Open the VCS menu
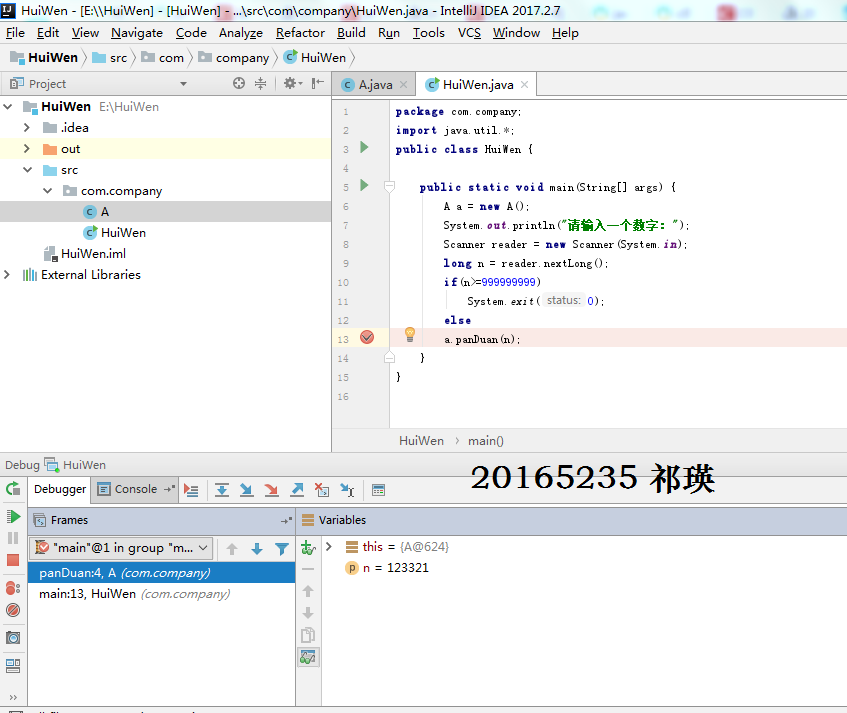 tap(469, 33)
